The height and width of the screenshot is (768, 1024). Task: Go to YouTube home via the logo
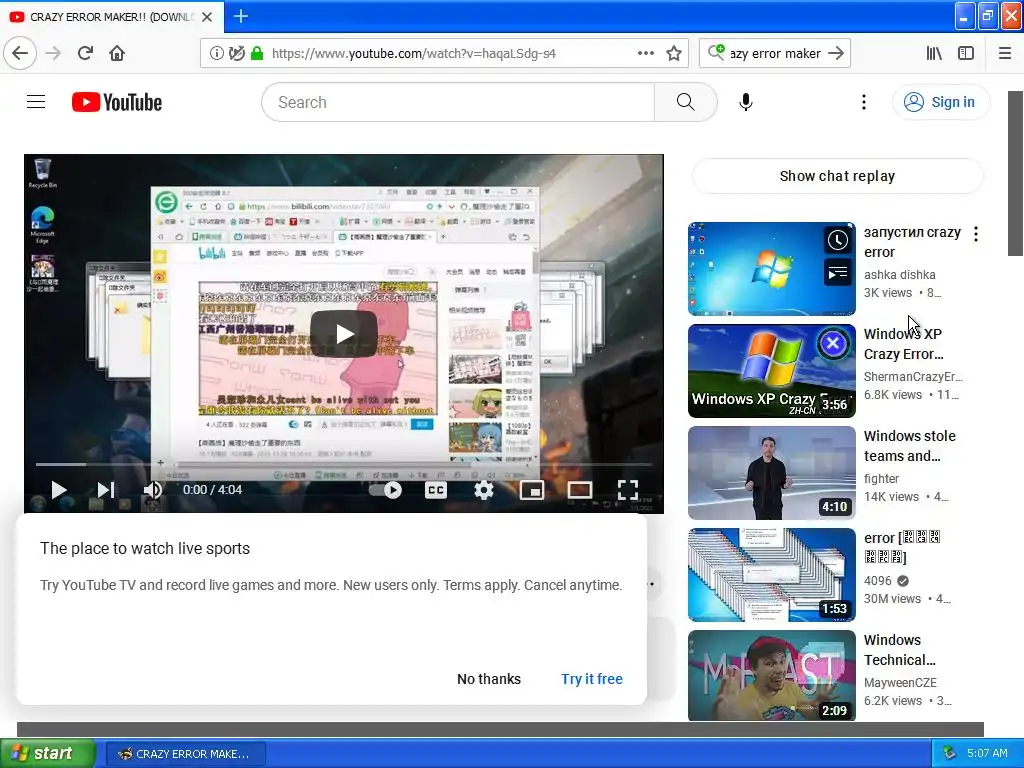click(117, 102)
